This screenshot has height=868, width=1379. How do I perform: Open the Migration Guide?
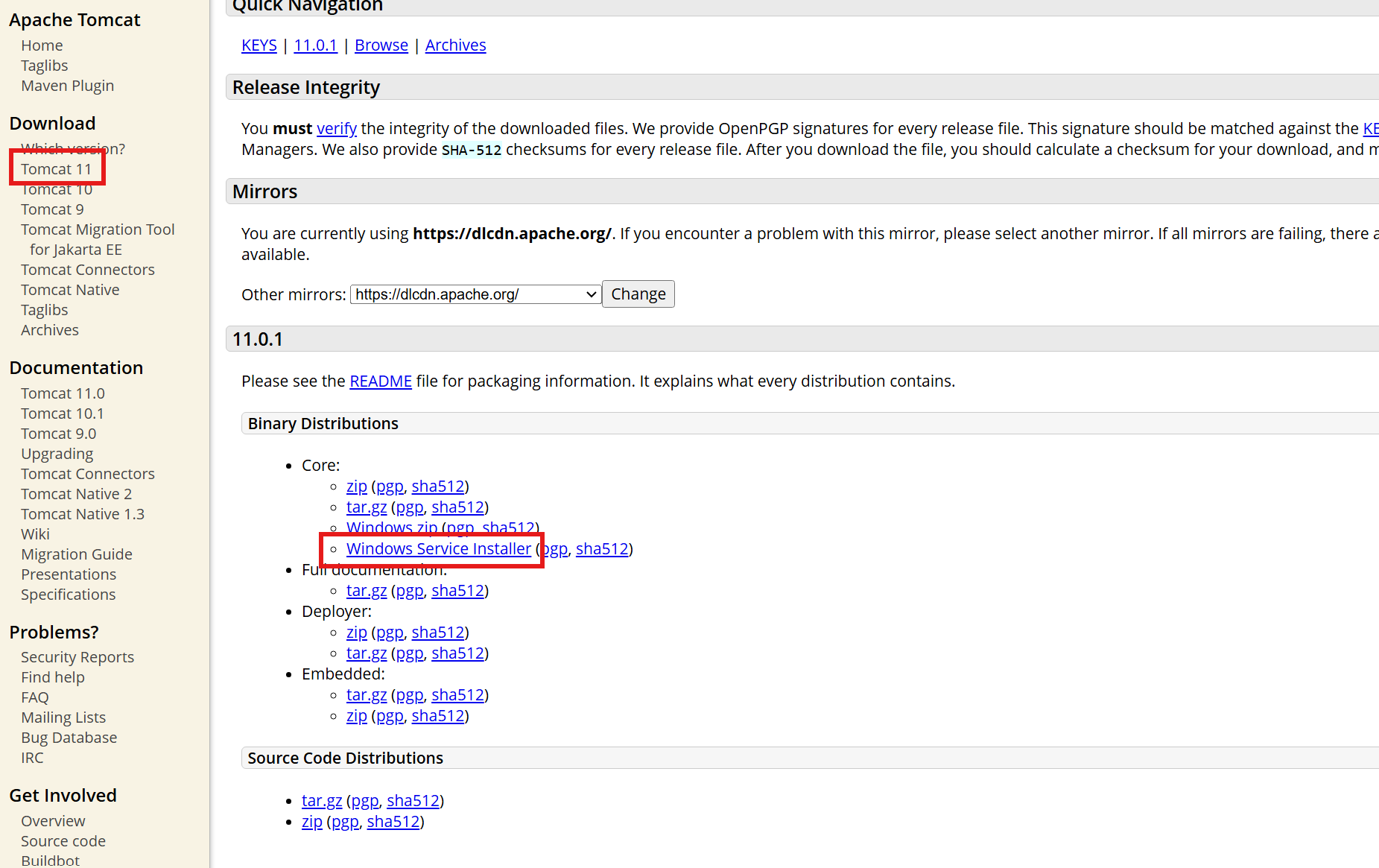(76, 554)
